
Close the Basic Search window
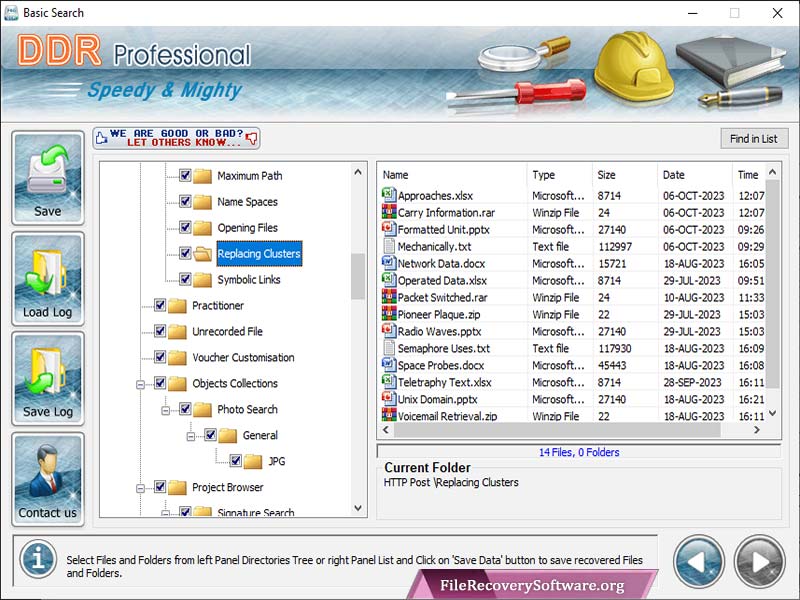click(x=777, y=13)
